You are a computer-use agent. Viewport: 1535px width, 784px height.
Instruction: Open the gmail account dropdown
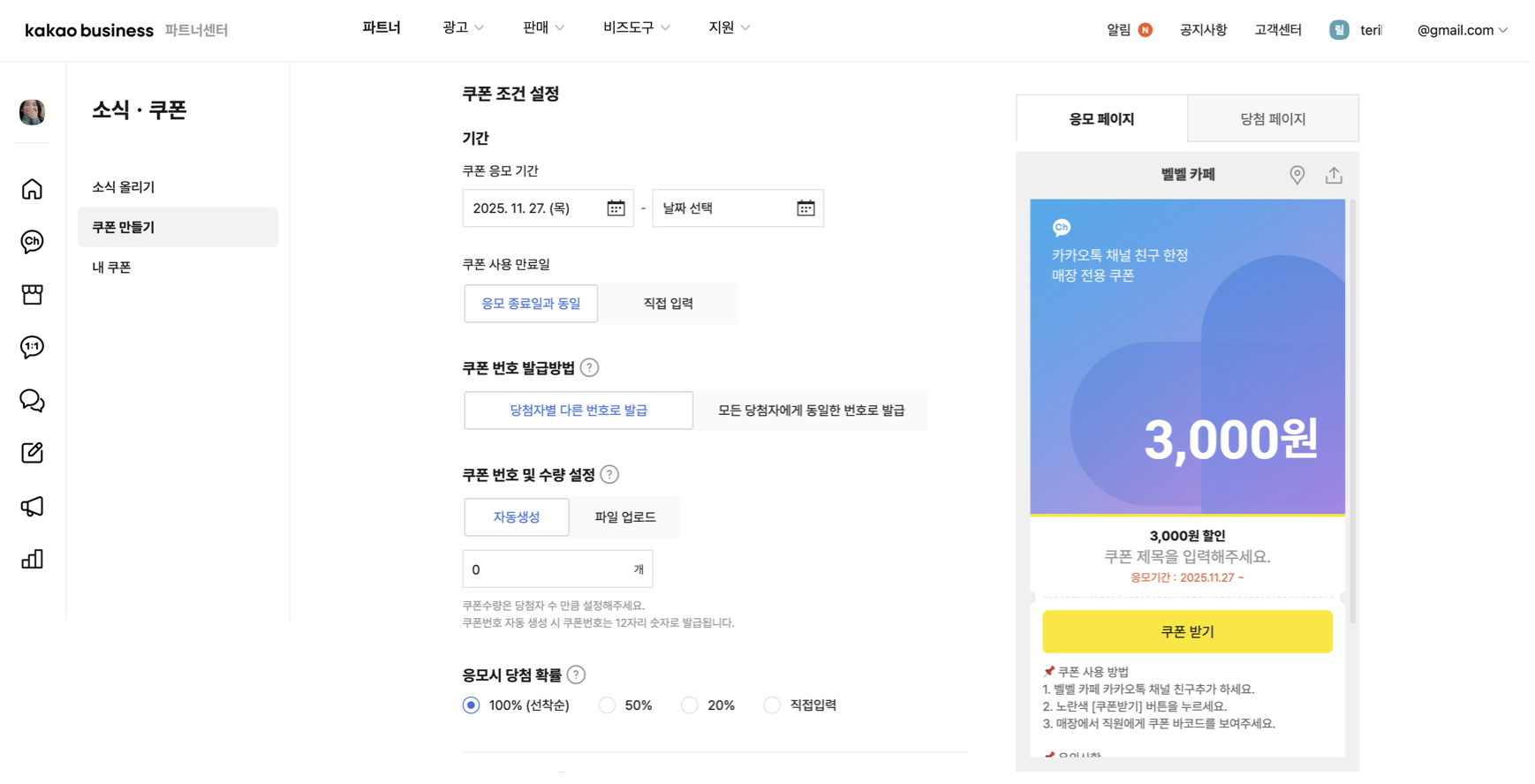pyautogui.click(x=1462, y=30)
